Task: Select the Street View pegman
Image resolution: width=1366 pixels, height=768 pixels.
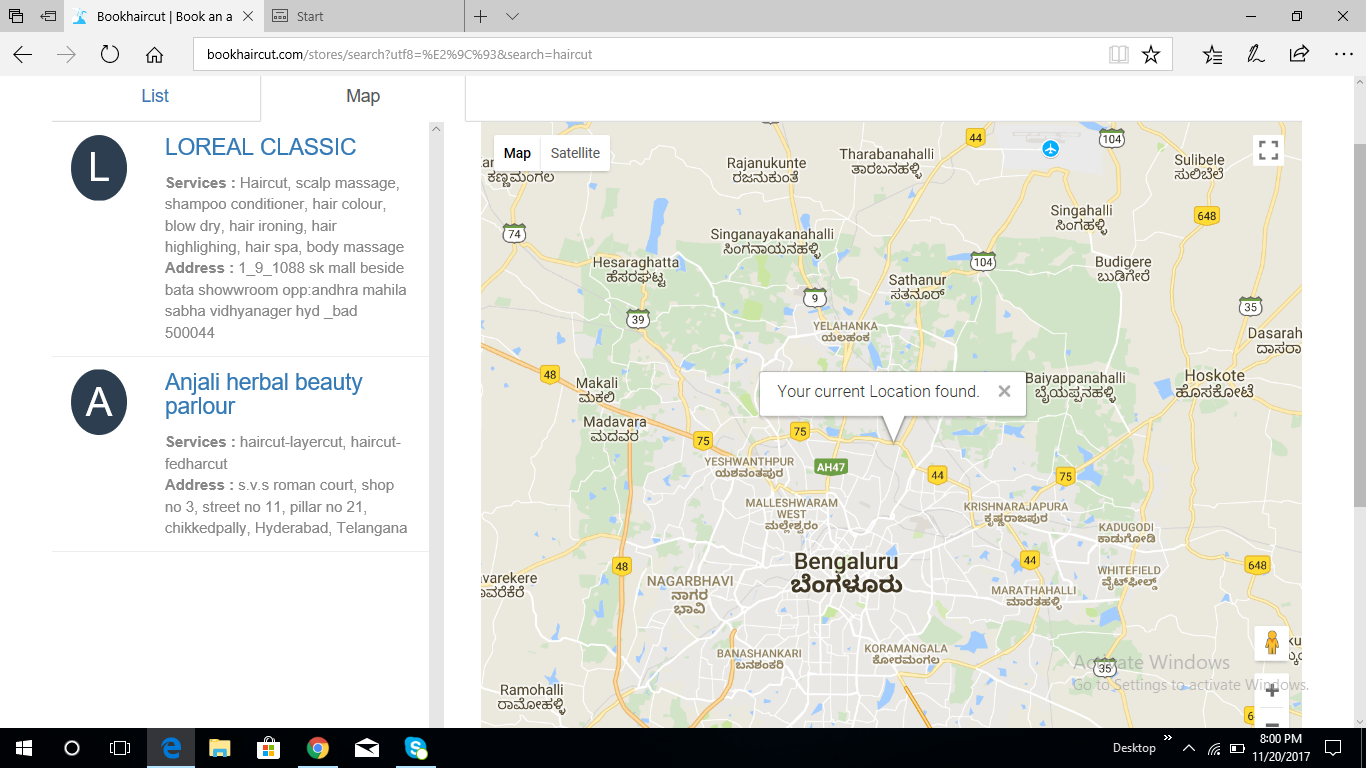Action: coord(1272,643)
